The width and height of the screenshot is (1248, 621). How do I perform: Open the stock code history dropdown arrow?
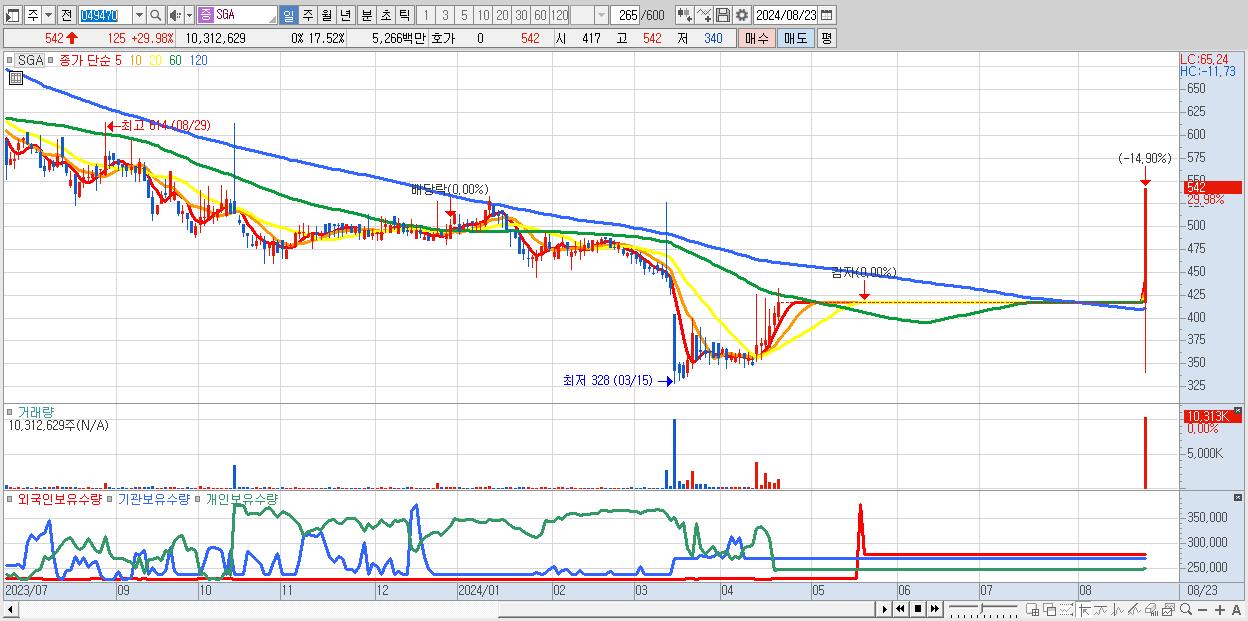(x=139, y=15)
